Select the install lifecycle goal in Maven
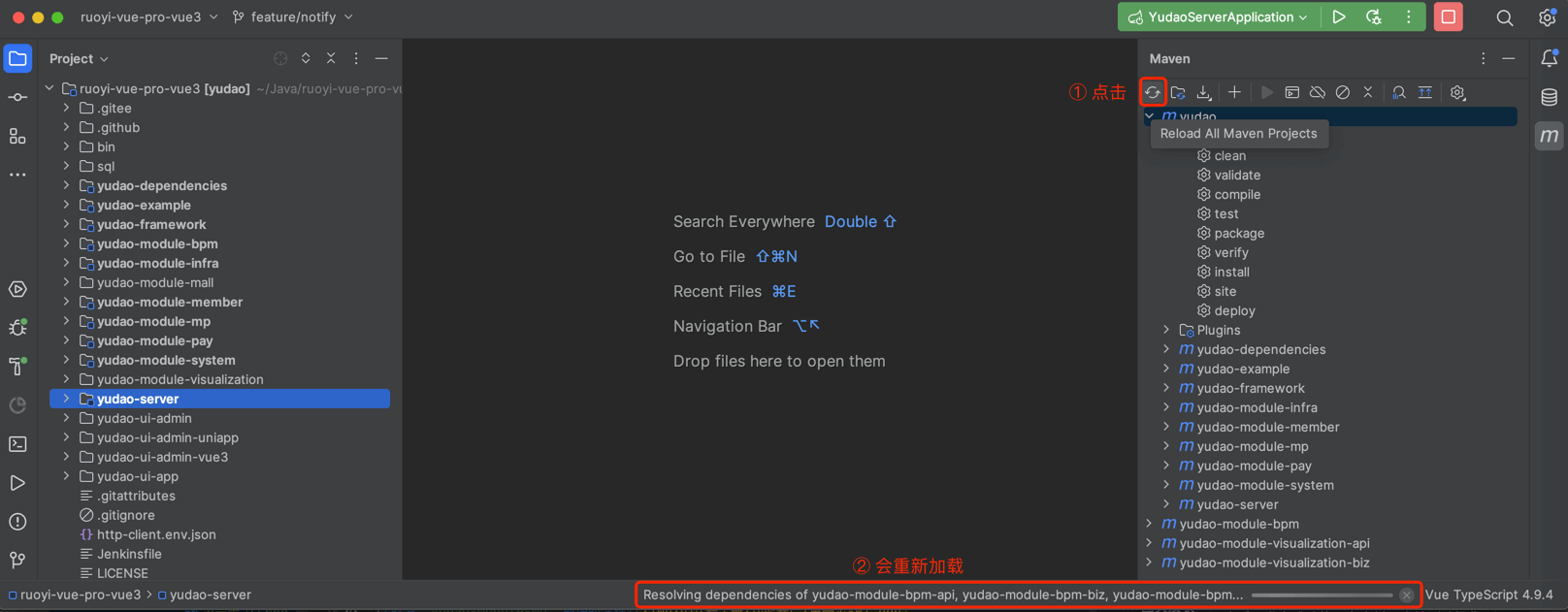This screenshot has height=612, width=1568. pos(1231,273)
